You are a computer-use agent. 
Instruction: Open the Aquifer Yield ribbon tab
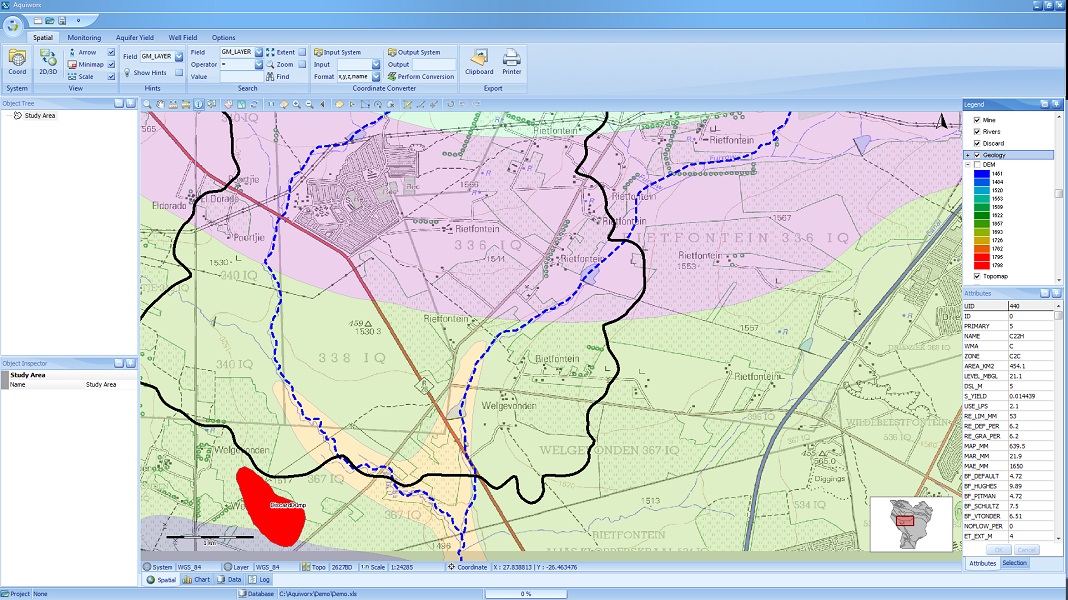pyautogui.click(x=133, y=37)
